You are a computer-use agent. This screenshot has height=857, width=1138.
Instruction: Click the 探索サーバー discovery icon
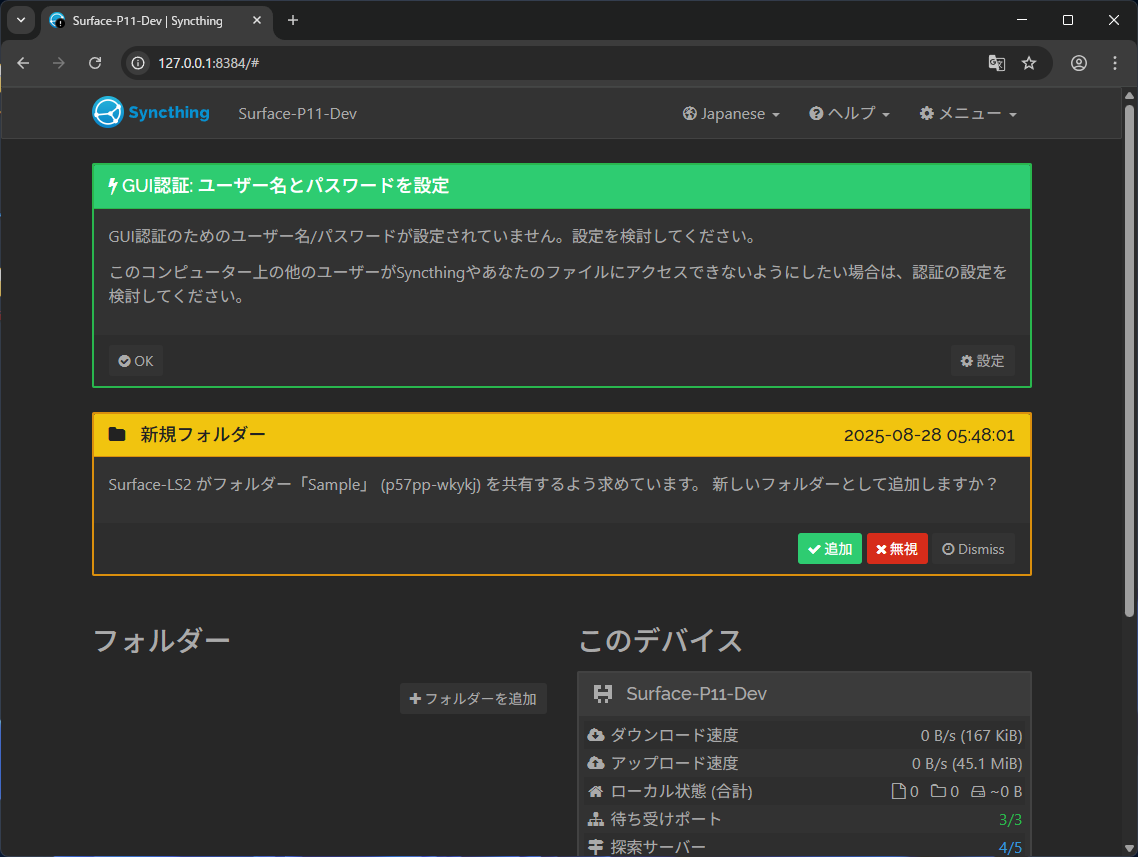tap(595, 845)
